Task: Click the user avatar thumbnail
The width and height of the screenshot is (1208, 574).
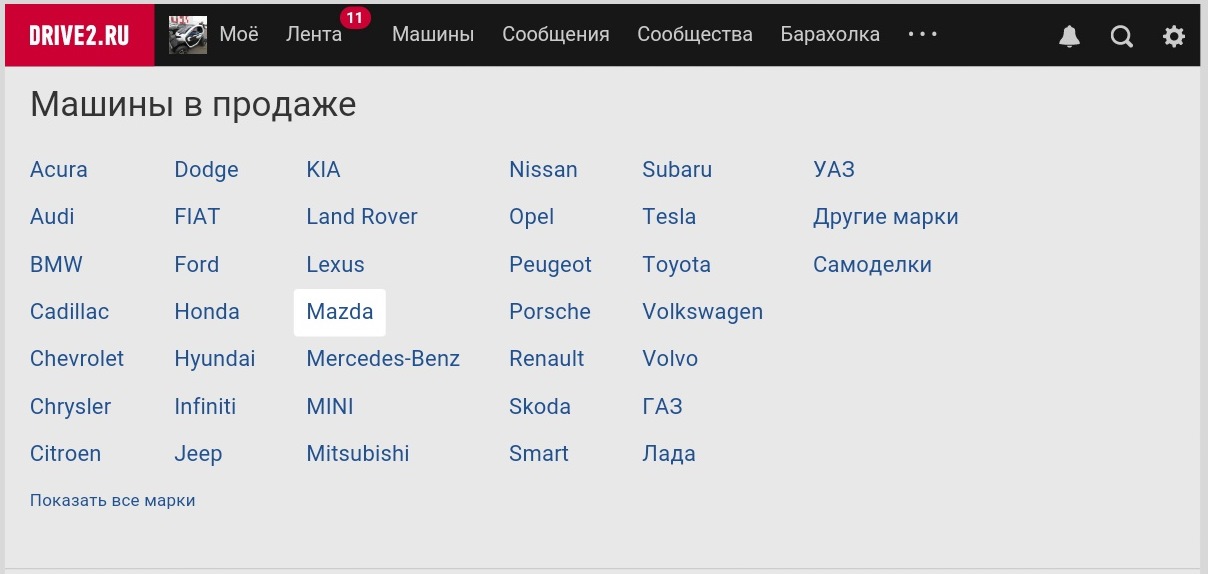Action: pyautogui.click(x=188, y=35)
